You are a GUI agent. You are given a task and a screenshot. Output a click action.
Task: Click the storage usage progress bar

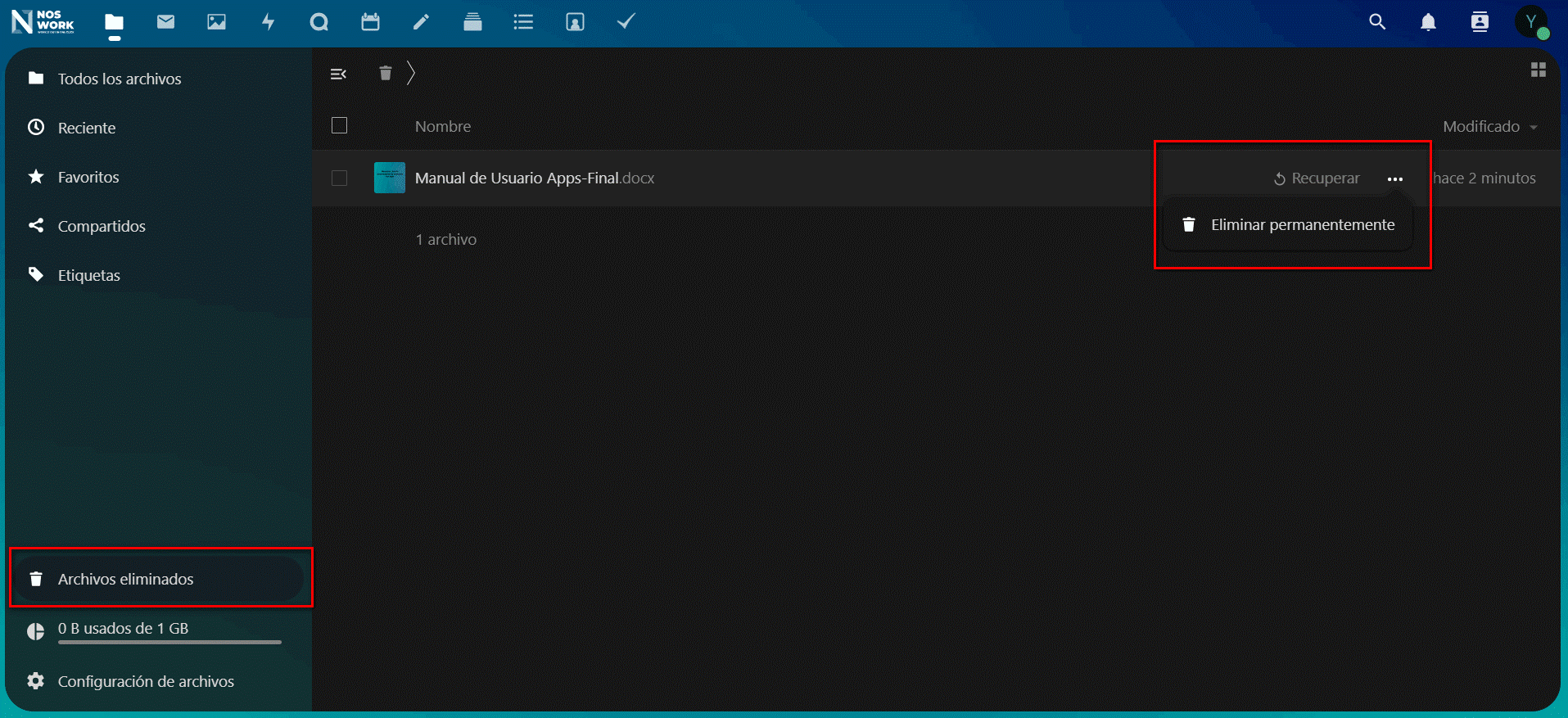point(169,643)
